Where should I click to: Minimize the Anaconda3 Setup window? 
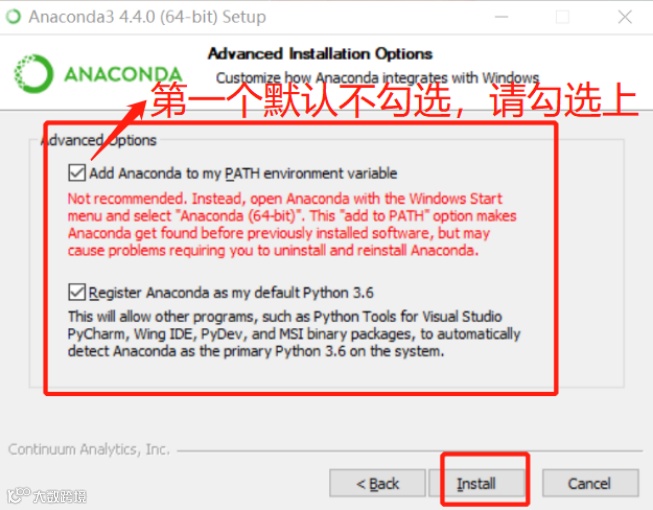click(x=501, y=17)
